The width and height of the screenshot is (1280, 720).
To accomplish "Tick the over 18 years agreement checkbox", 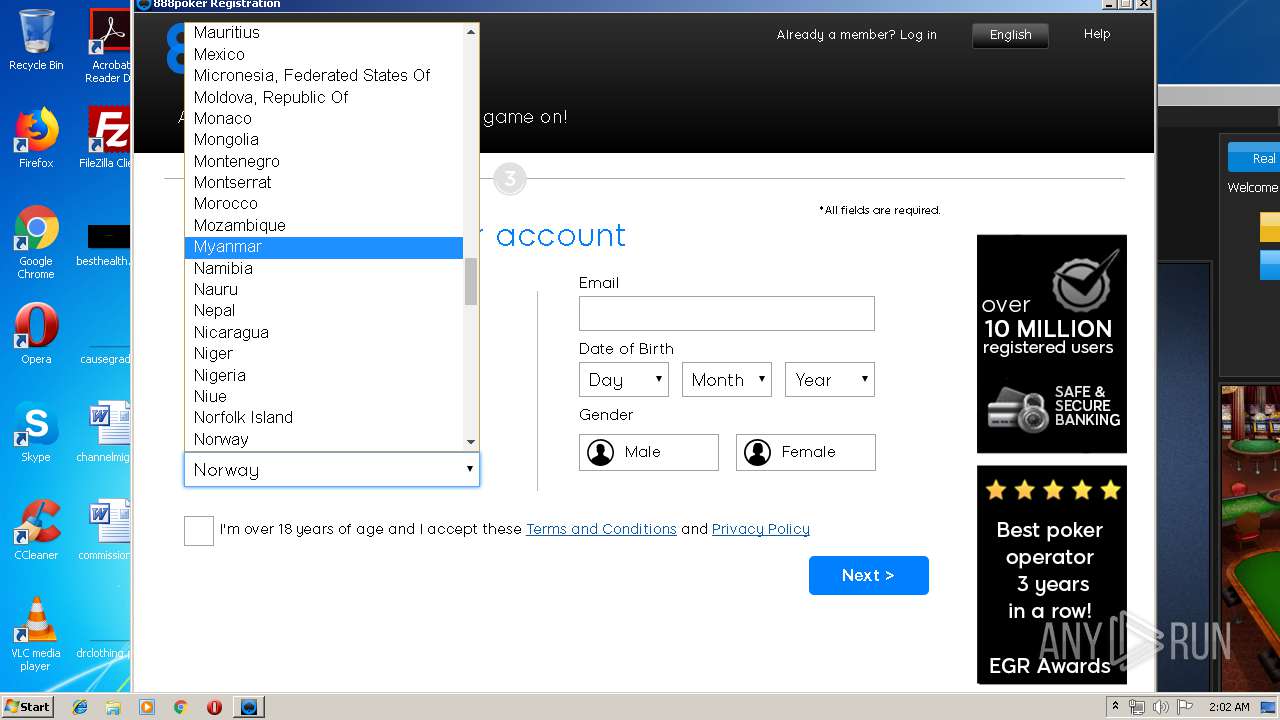I will click(199, 531).
